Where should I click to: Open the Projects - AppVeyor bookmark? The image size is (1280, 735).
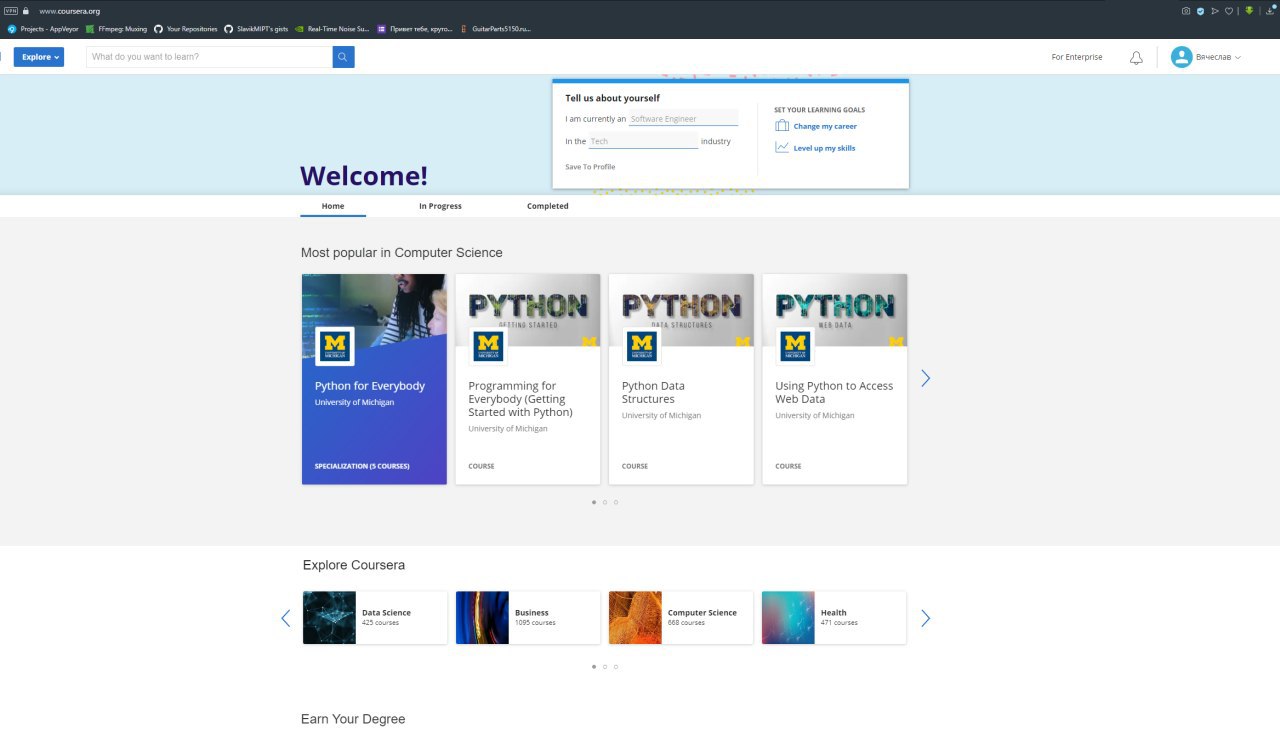click(43, 29)
